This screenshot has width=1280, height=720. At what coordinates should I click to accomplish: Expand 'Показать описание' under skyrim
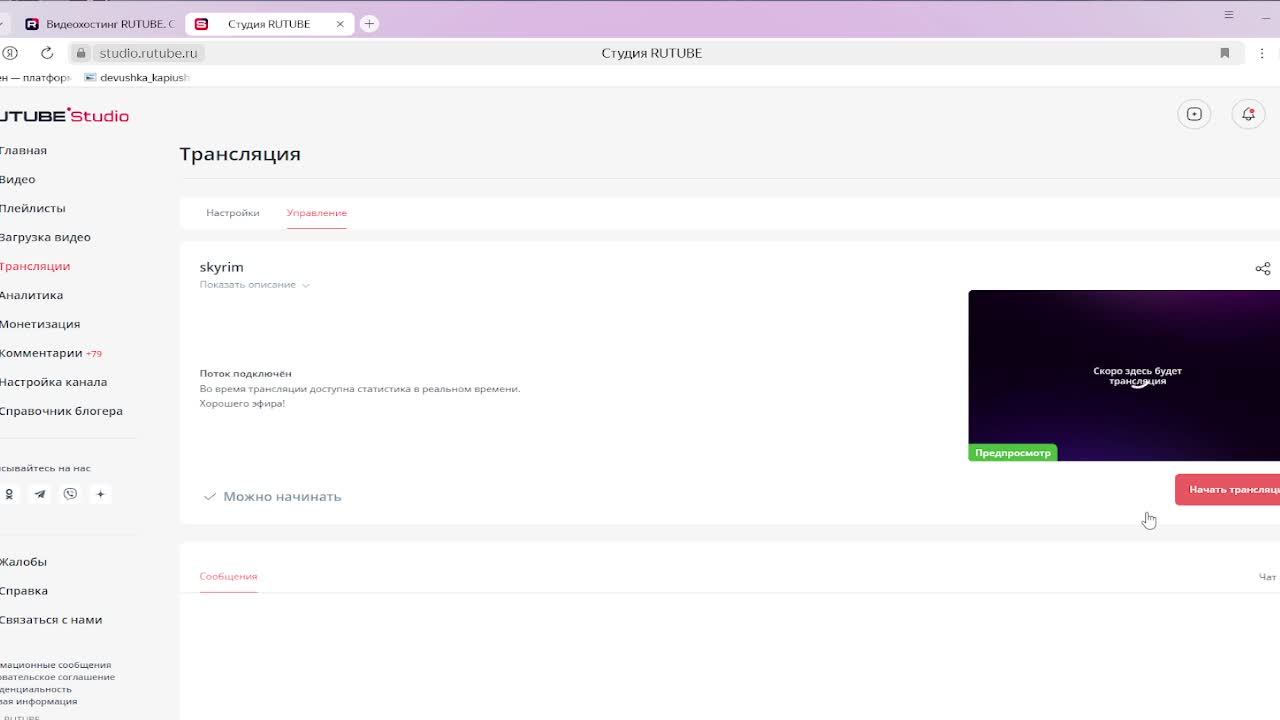tap(254, 285)
